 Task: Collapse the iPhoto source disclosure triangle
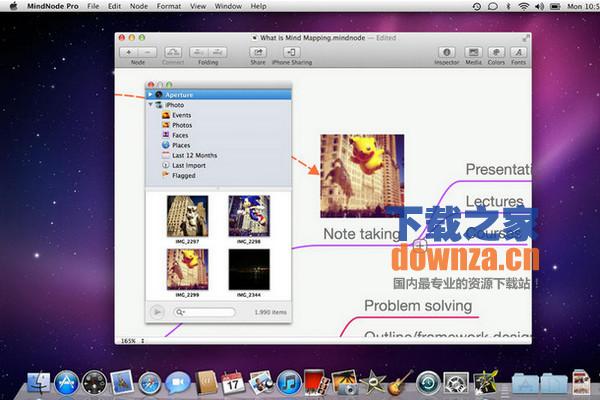tap(151, 104)
